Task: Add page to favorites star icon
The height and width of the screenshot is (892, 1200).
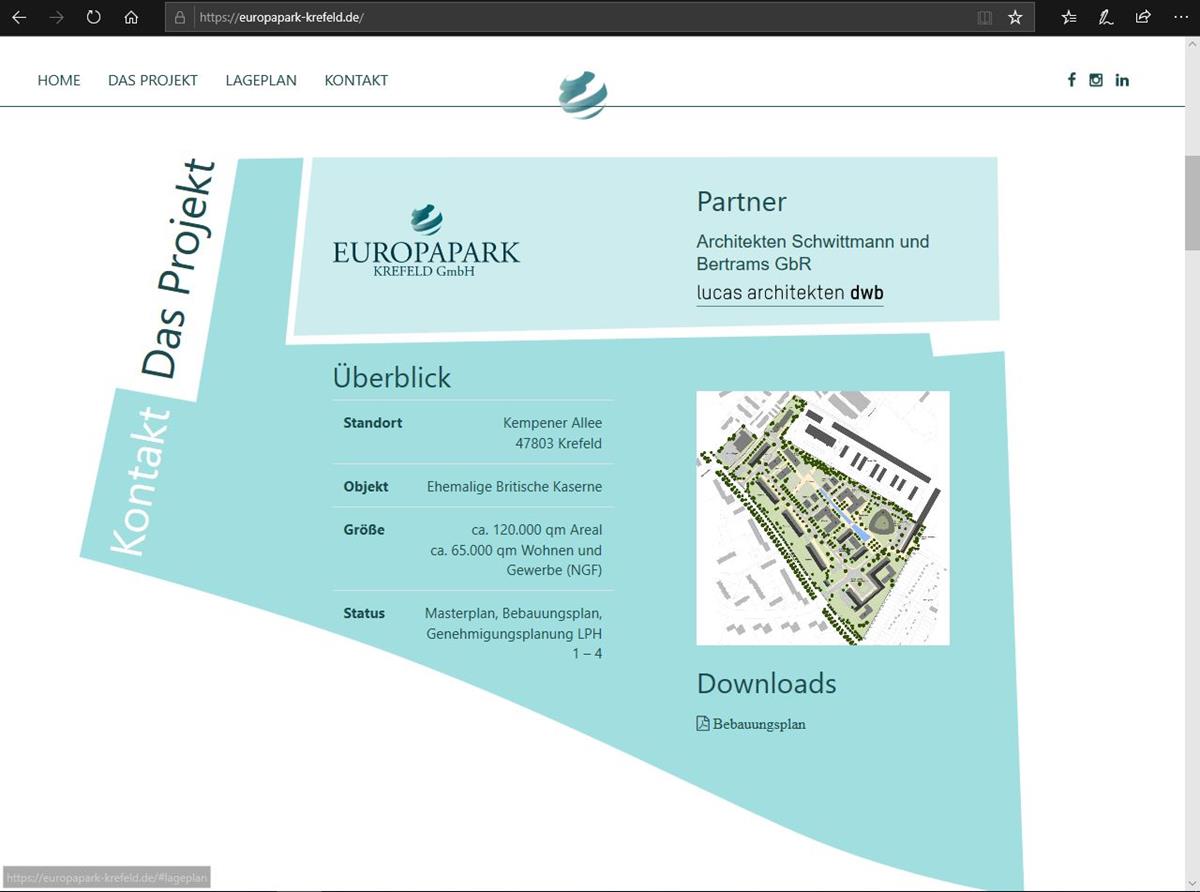Action: (x=1015, y=17)
